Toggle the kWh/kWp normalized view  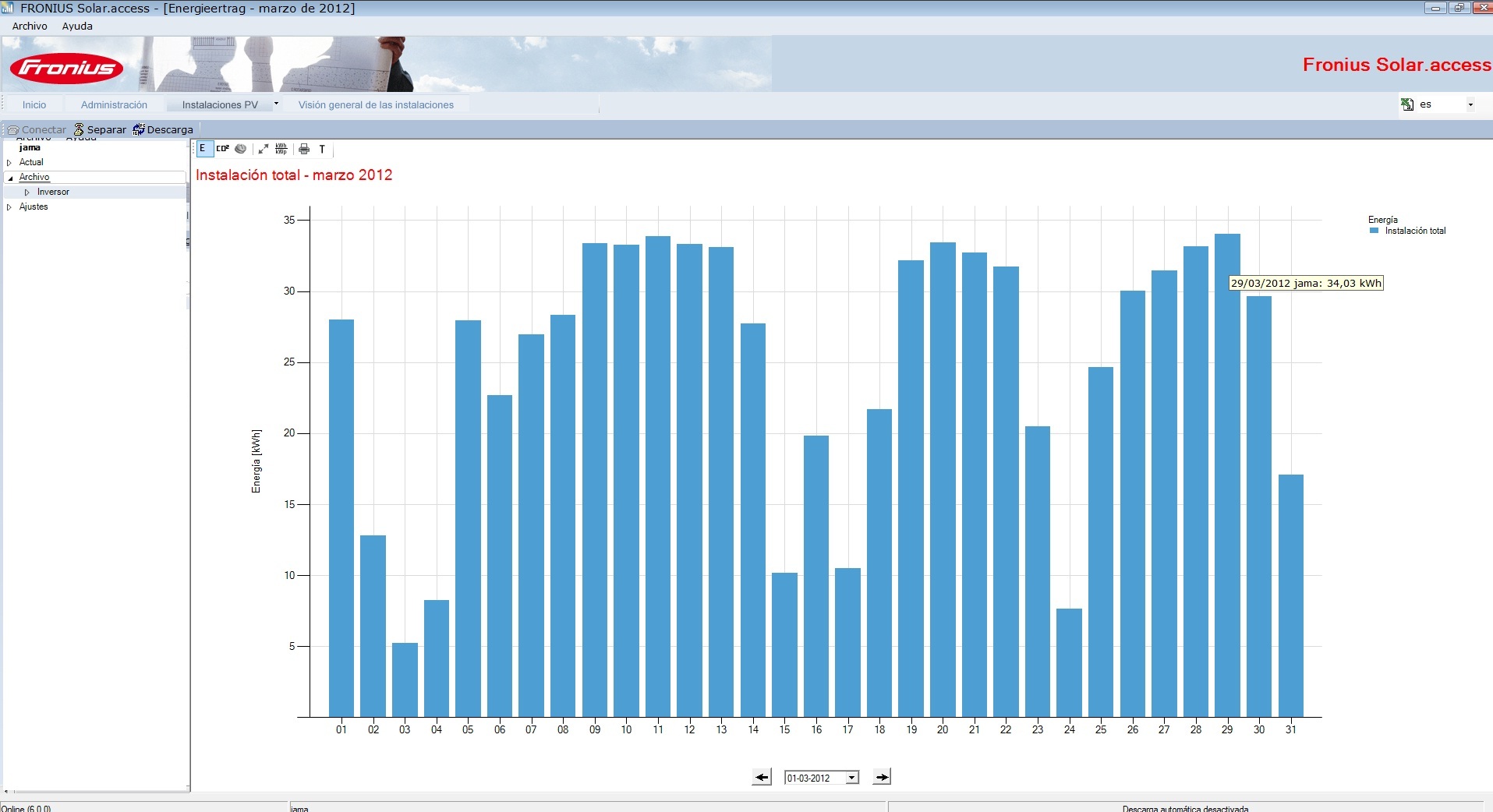[281, 149]
